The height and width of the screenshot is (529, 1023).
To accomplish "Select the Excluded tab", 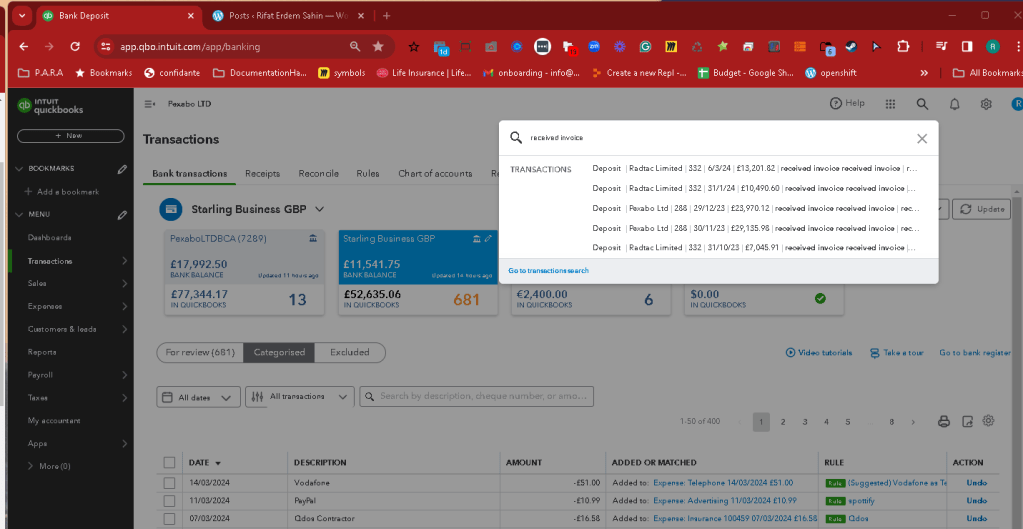I will click(350, 352).
